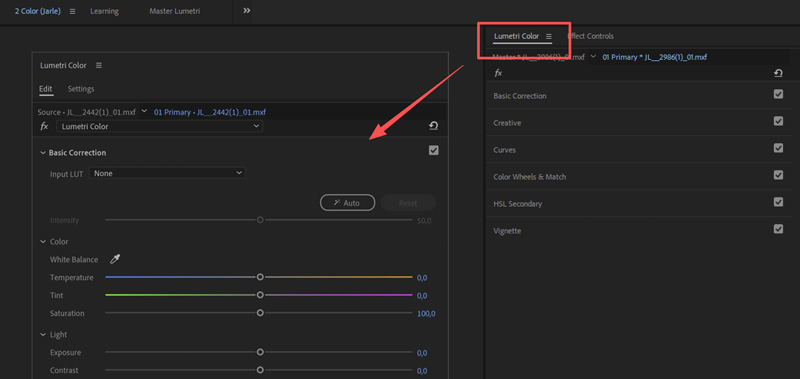Click the Contrast value 0,0
The height and width of the screenshot is (379, 800).
pos(422,371)
